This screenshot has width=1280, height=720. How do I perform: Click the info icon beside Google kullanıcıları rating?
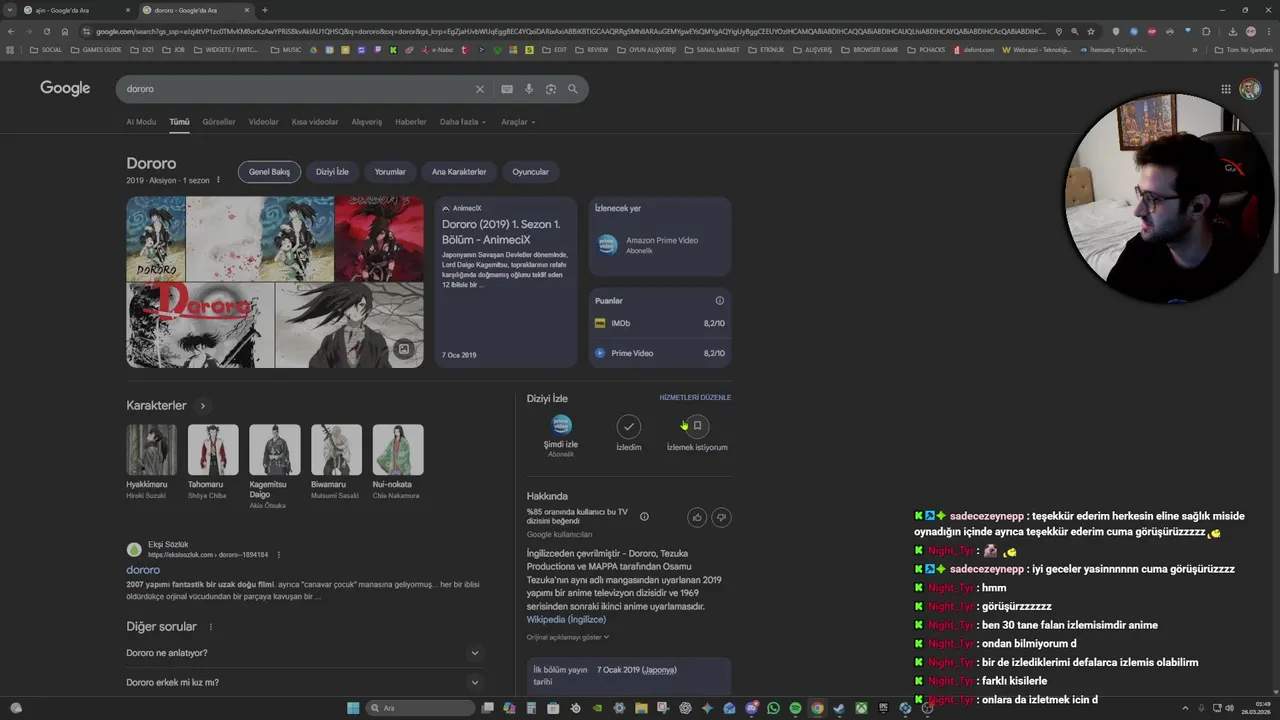coord(644,517)
